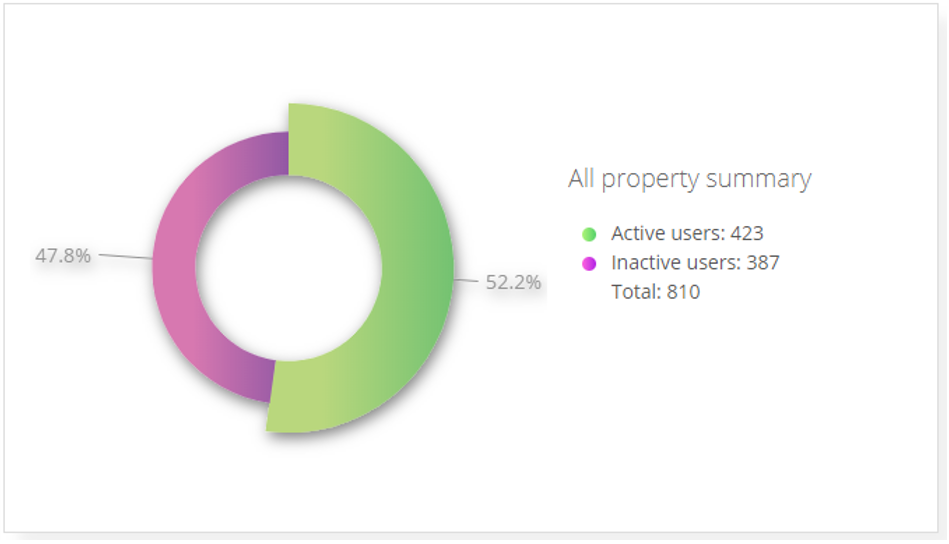Screen dimensions: 949x544
Task: Click the number 423 in the legend
Action: 747,233
